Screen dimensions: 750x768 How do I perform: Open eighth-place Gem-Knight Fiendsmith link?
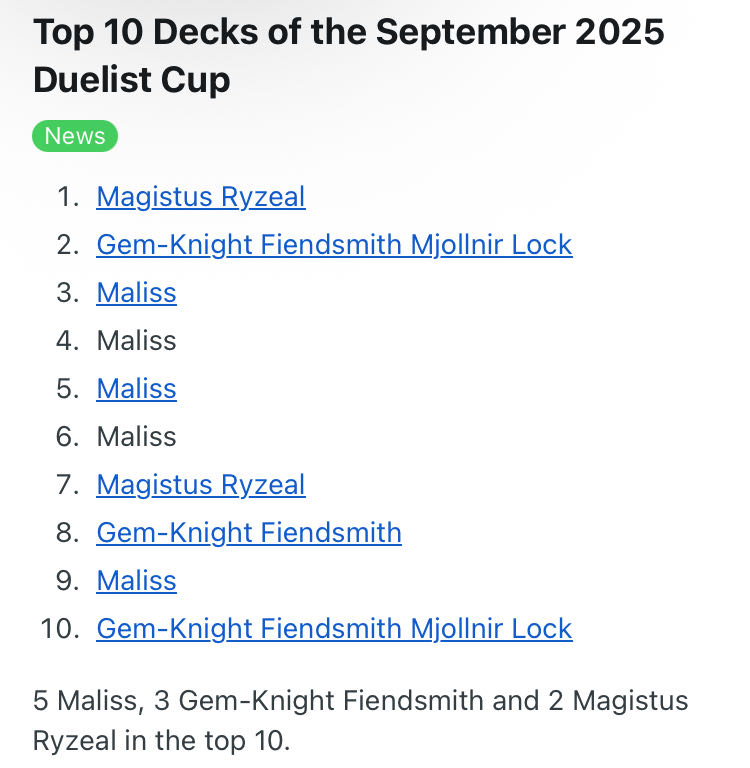249,533
